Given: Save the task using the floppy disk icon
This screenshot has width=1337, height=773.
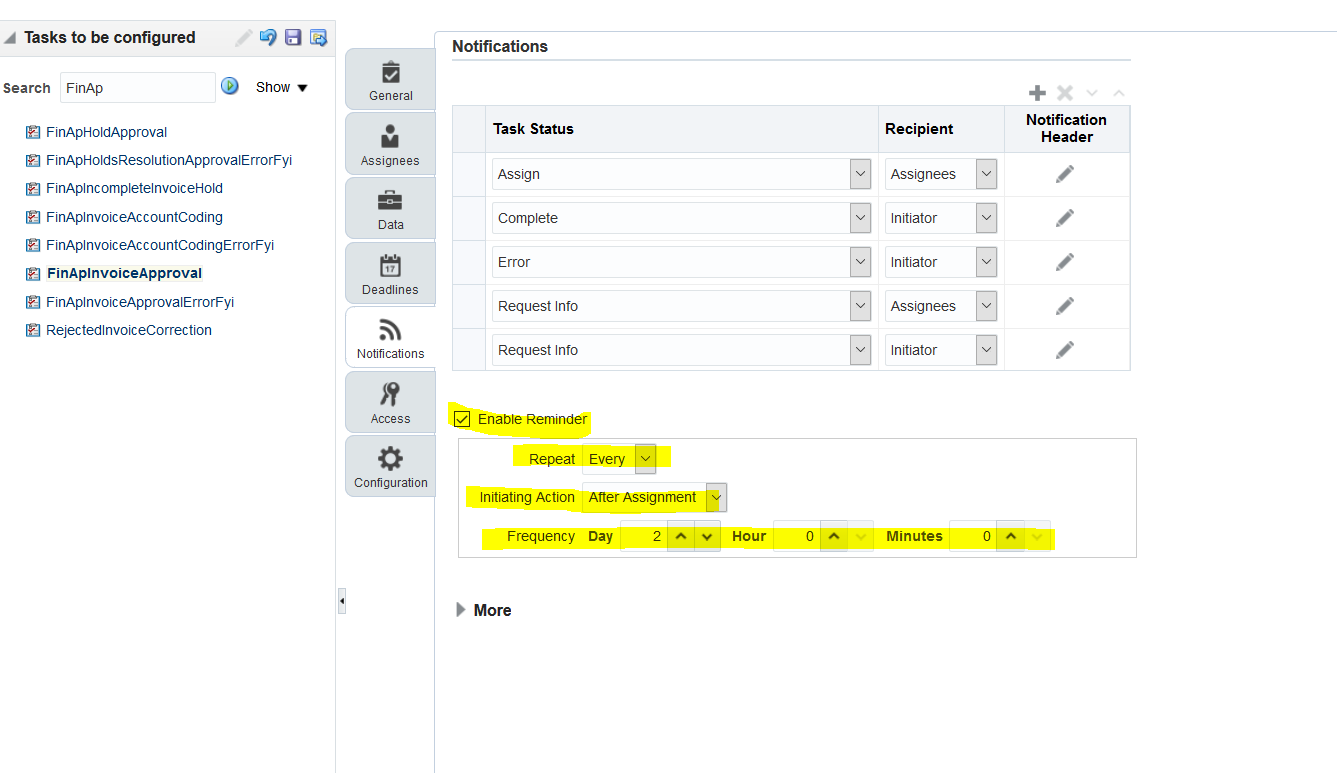Looking at the screenshot, I should tap(293, 38).
